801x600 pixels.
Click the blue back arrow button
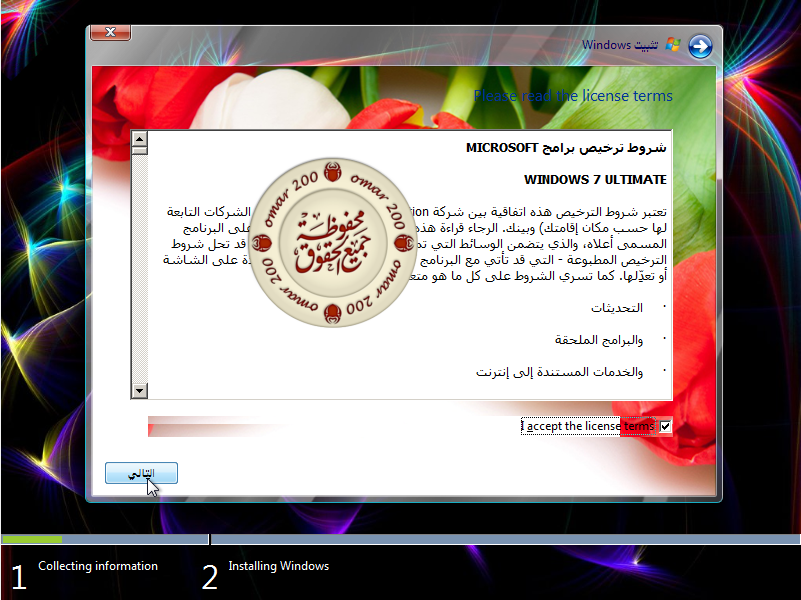(x=700, y=46)
